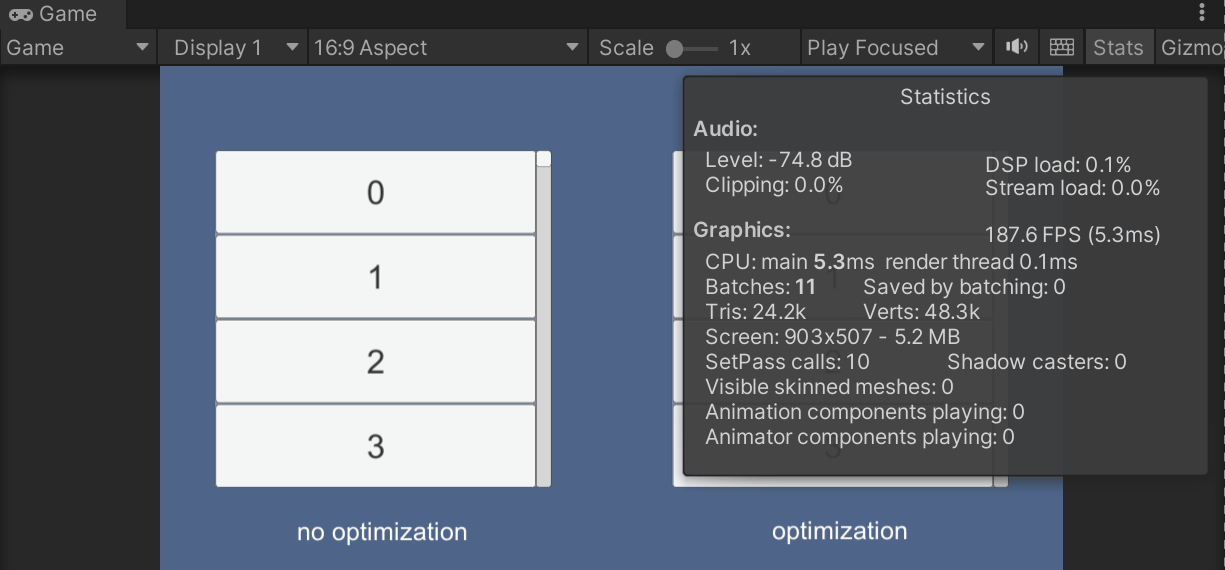Click the 'no optimization' caption text

tap(382, 532)
